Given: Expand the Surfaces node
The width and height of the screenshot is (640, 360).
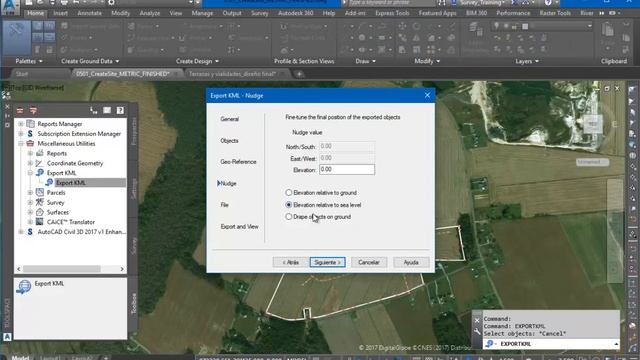Looking at the screenshot, I should 30,212.
